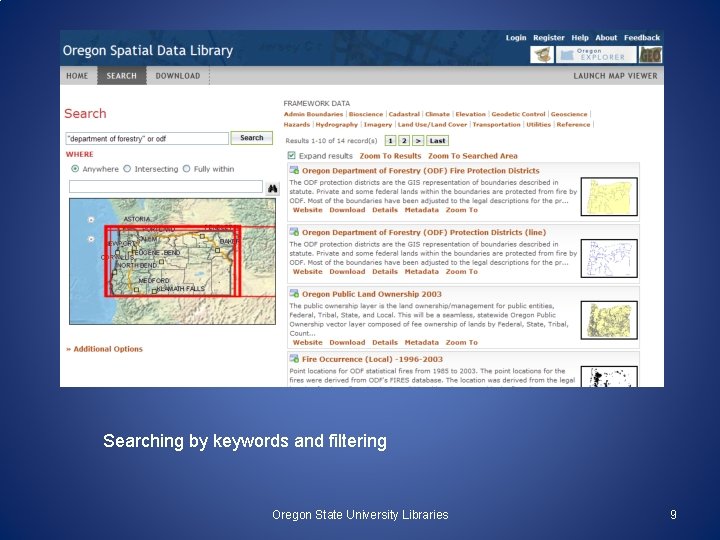Image resolution: width=720 pixels, height=540 pixels.
Task: Filter by Geoscience category
Action: [x=569, y=114]
